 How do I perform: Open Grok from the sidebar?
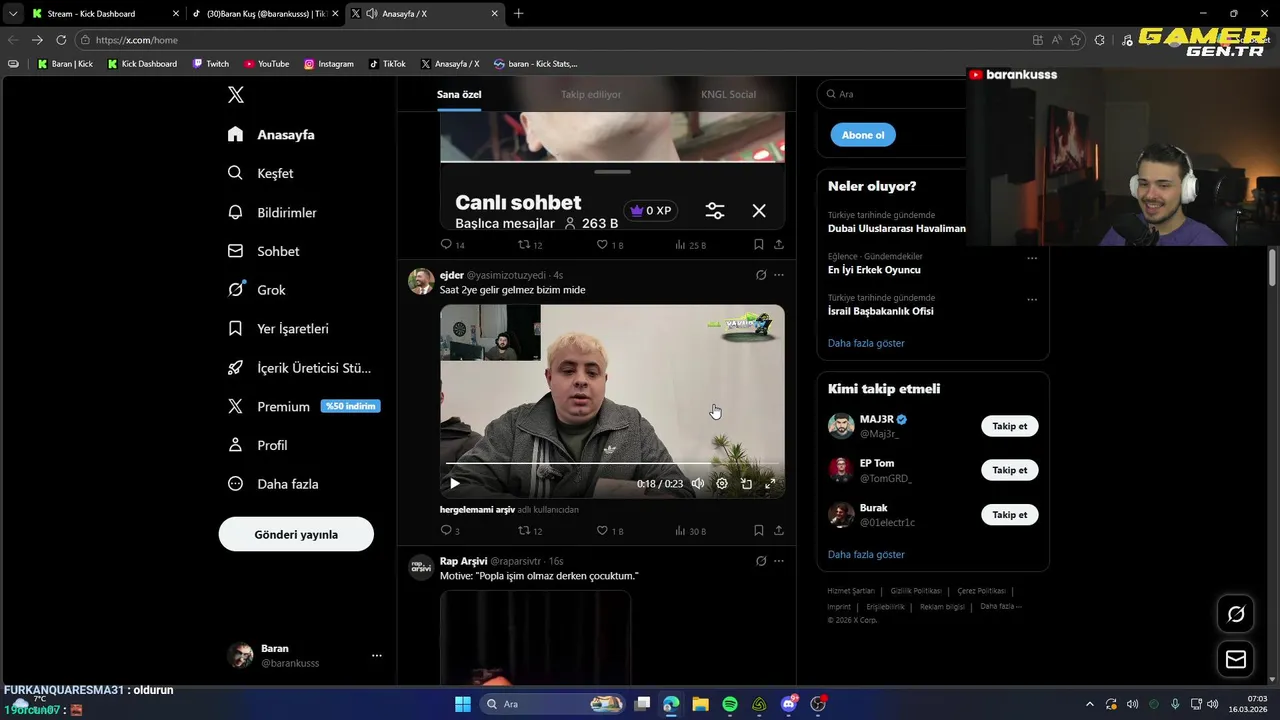coord(256,290)
